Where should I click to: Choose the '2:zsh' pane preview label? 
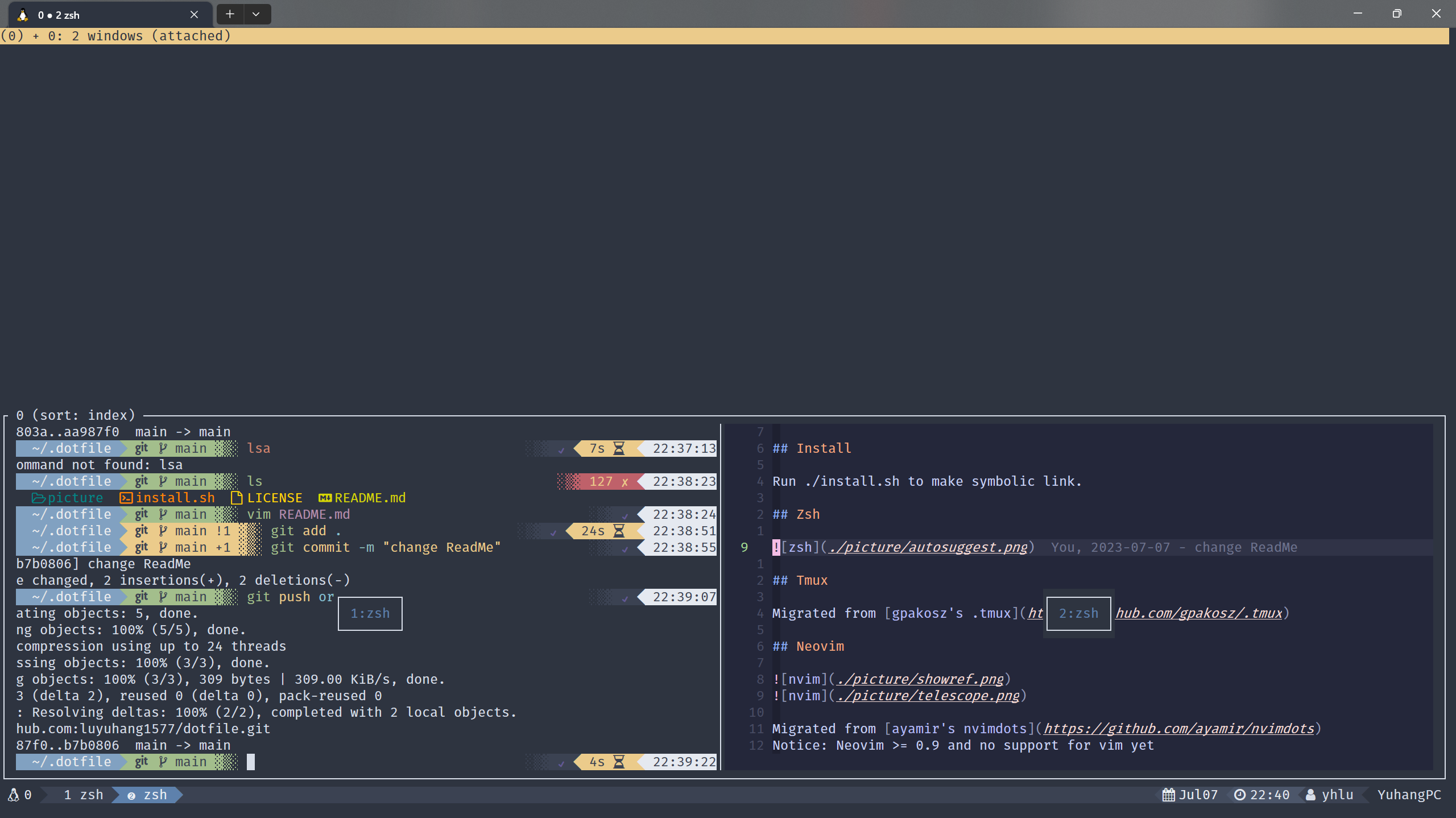pos(1078,613)
